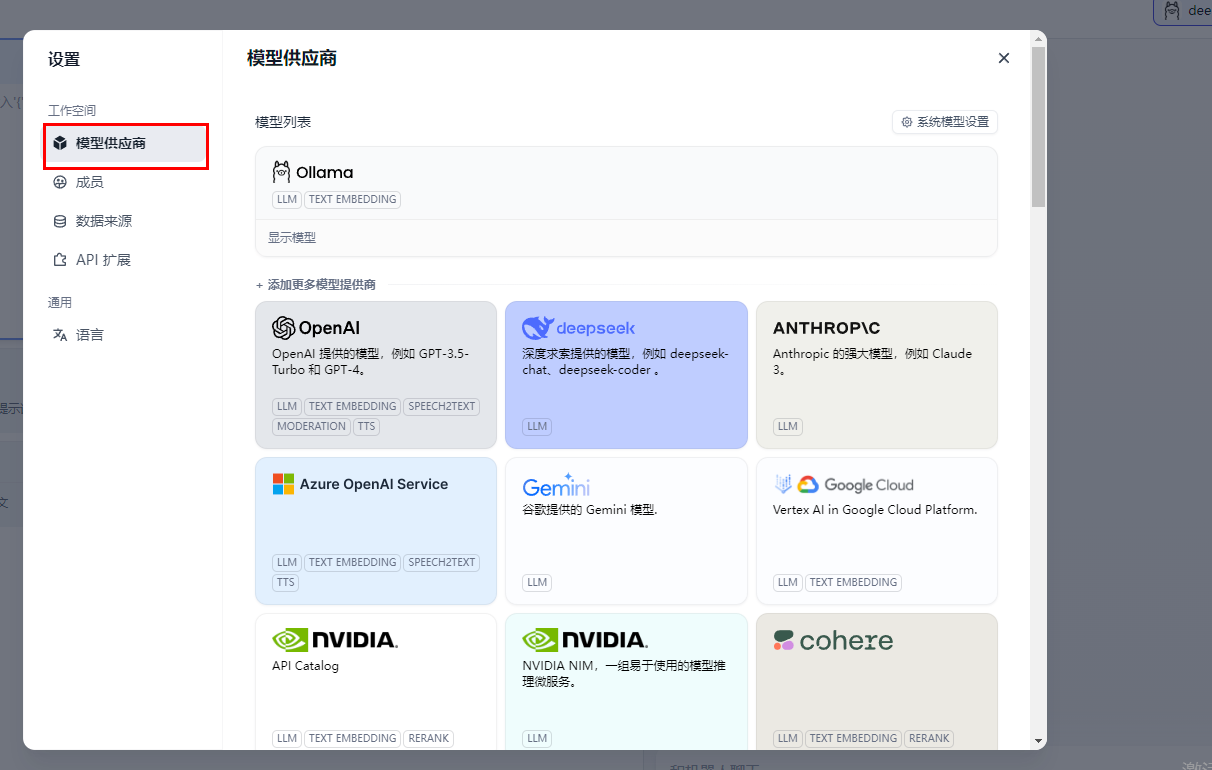Select the Gemini provider card
The image size is (1212, 770).
626,531
